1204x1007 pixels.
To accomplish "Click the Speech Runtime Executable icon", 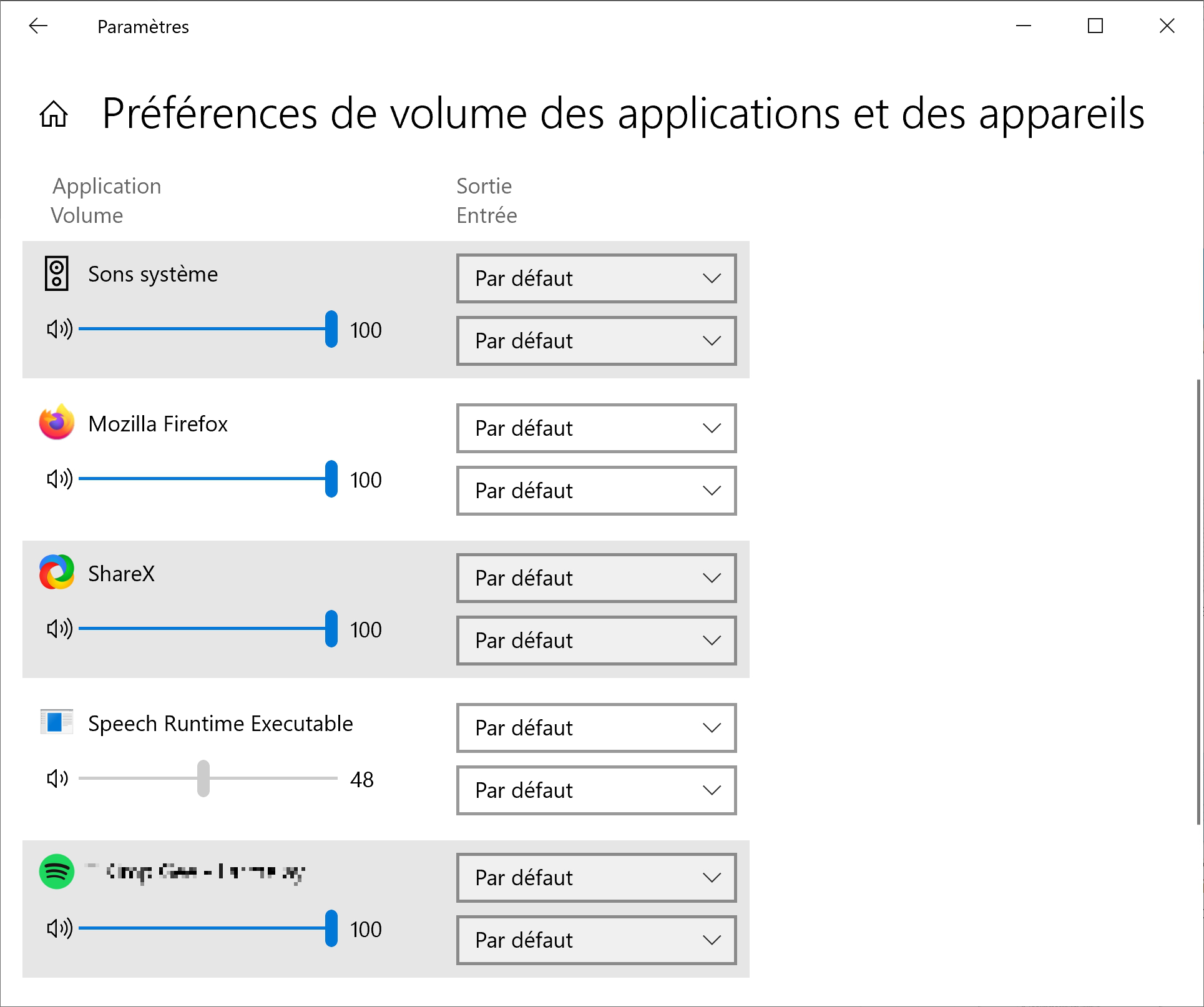I will (x=57, y=722).
